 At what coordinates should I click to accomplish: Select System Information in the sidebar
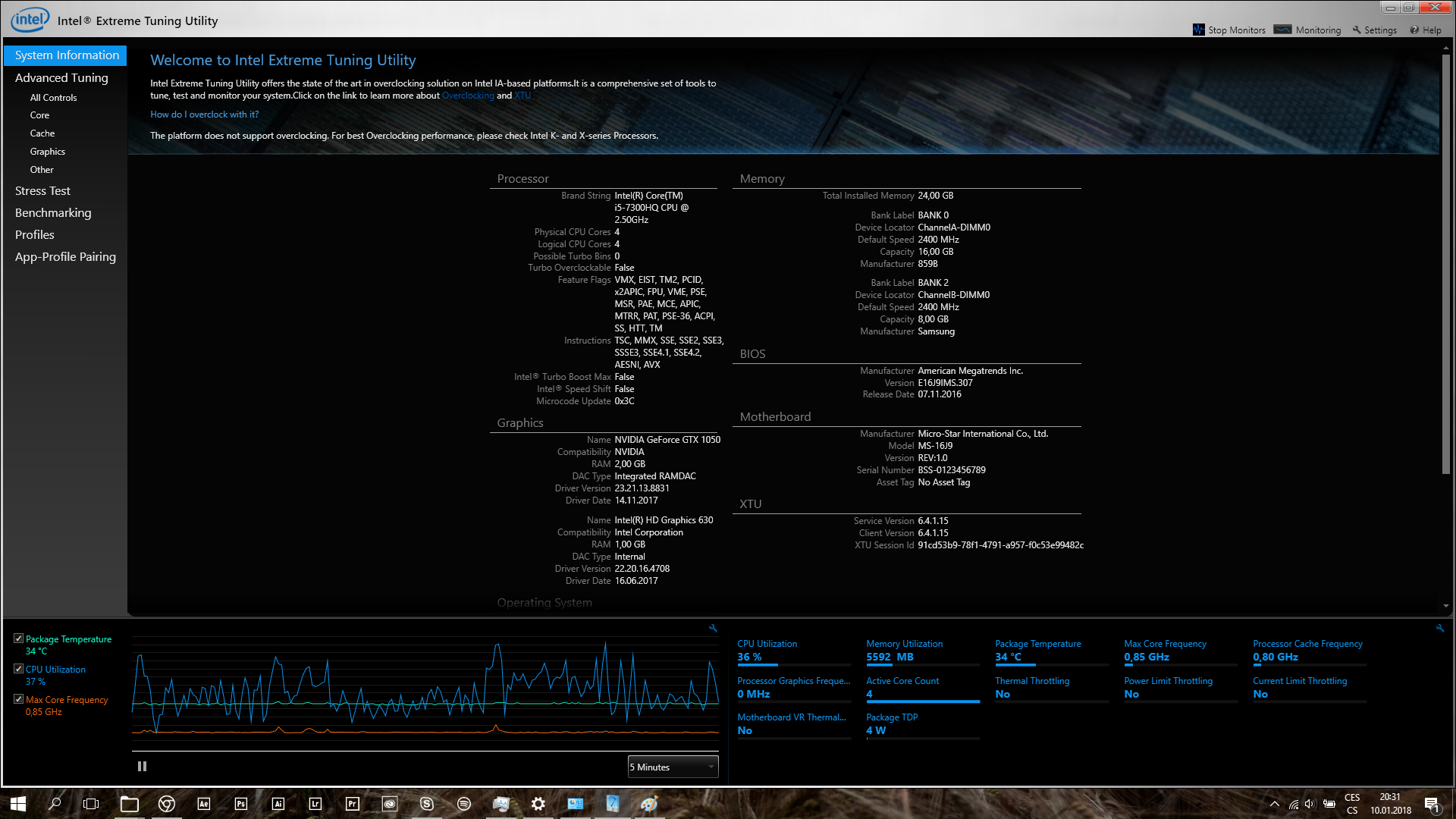66,55
